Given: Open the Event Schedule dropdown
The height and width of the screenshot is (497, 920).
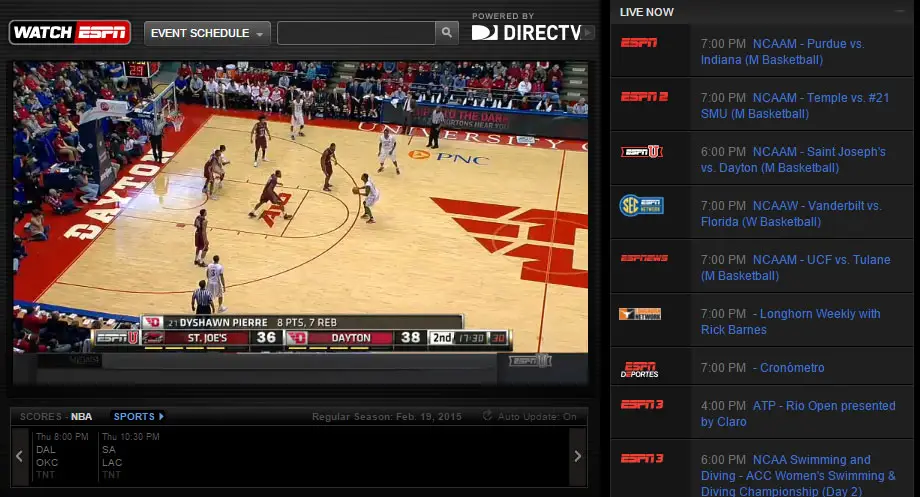Looking at the screenshot, I should coord(207,33).
